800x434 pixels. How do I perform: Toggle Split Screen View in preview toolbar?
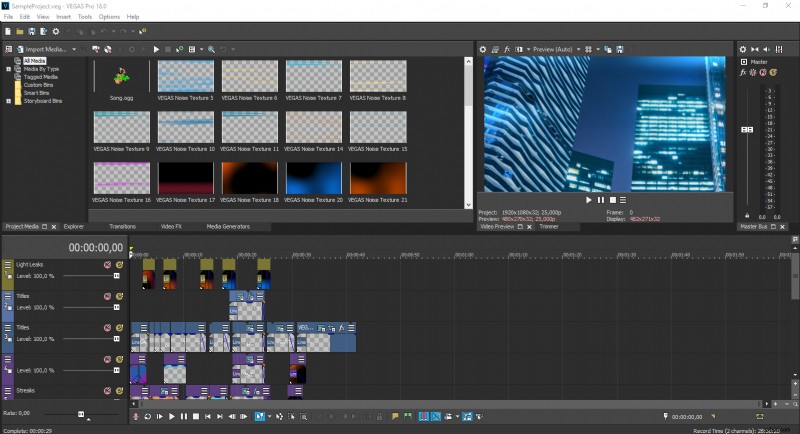click(519, 49)
